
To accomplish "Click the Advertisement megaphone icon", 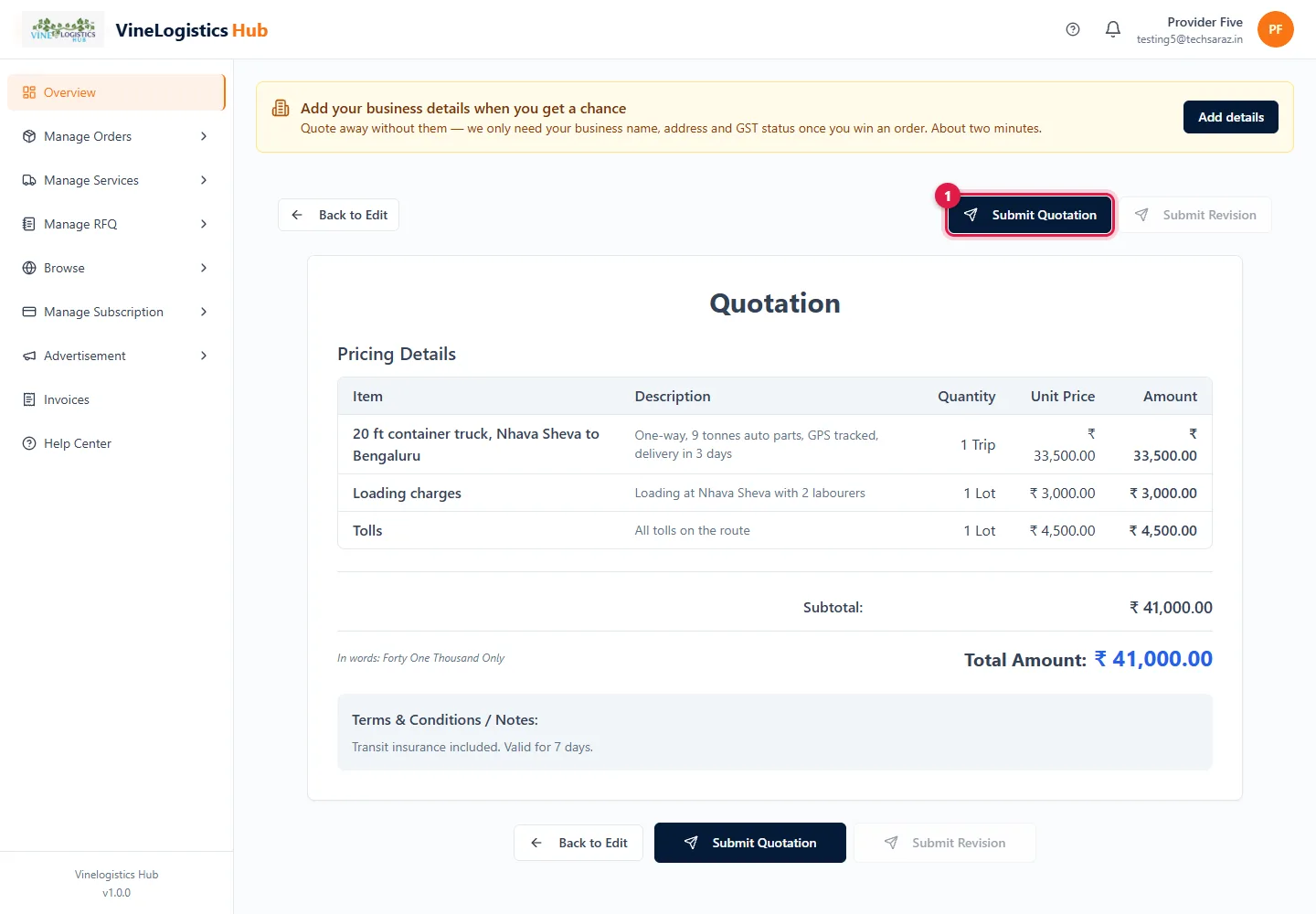I will [x=29, y=356].
